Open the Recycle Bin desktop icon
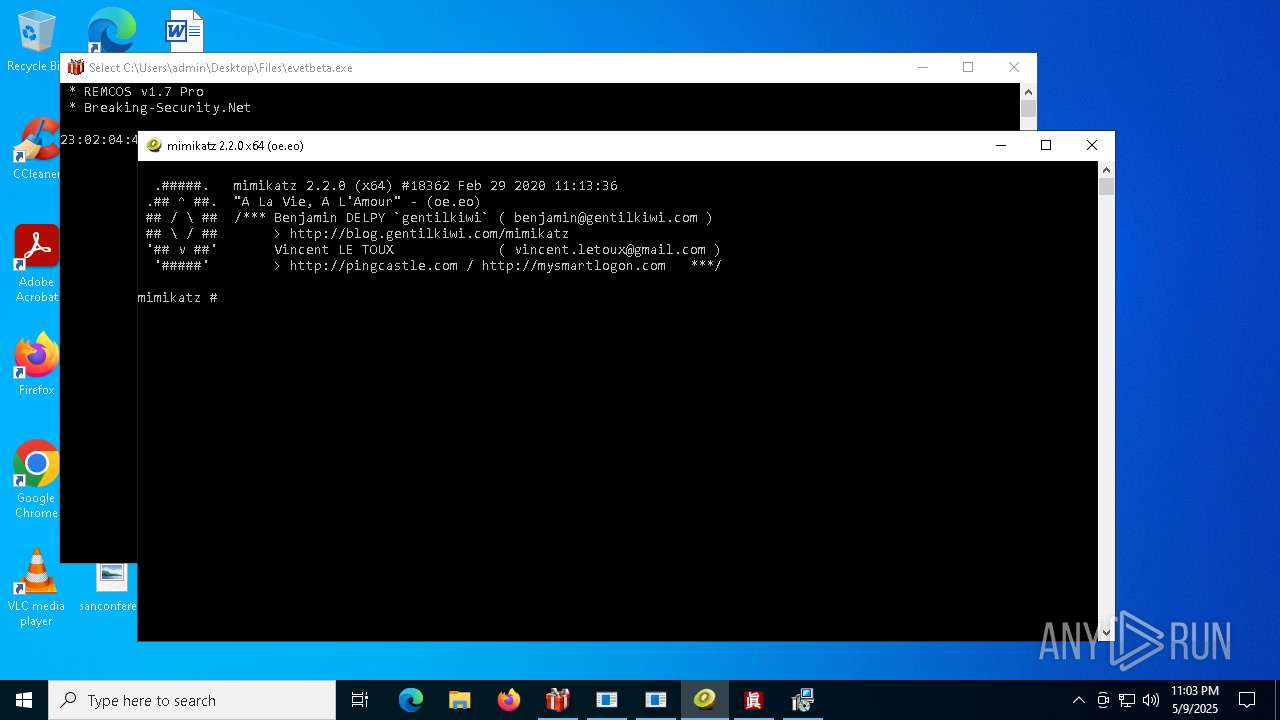Image resolution: width=1280 pixels, height=720 pixels. click(x=35, y=40)
